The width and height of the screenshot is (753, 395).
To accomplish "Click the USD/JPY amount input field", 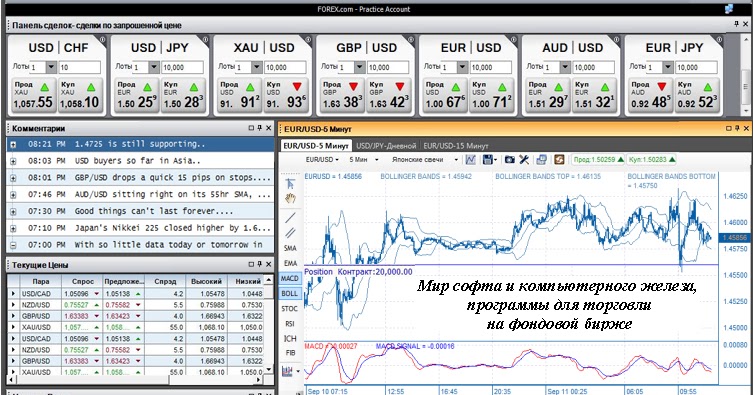I will tap(182, 67).
